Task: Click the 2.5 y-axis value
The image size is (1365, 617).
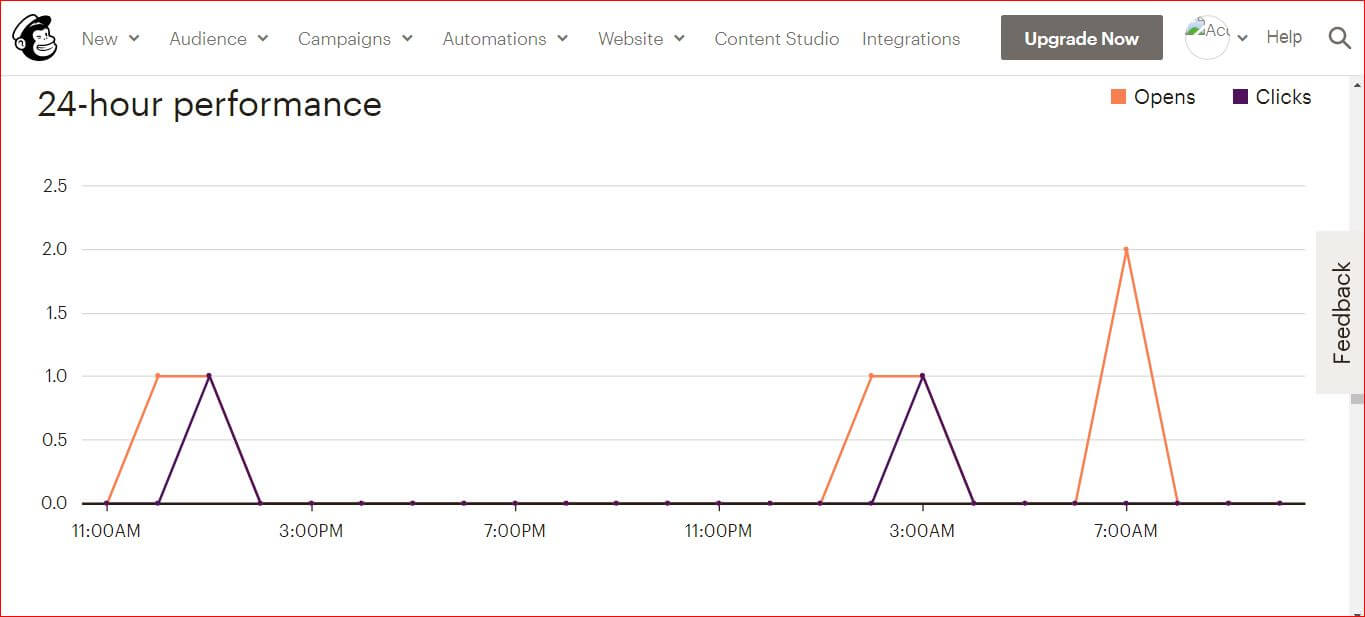Action: click(55, 186)
